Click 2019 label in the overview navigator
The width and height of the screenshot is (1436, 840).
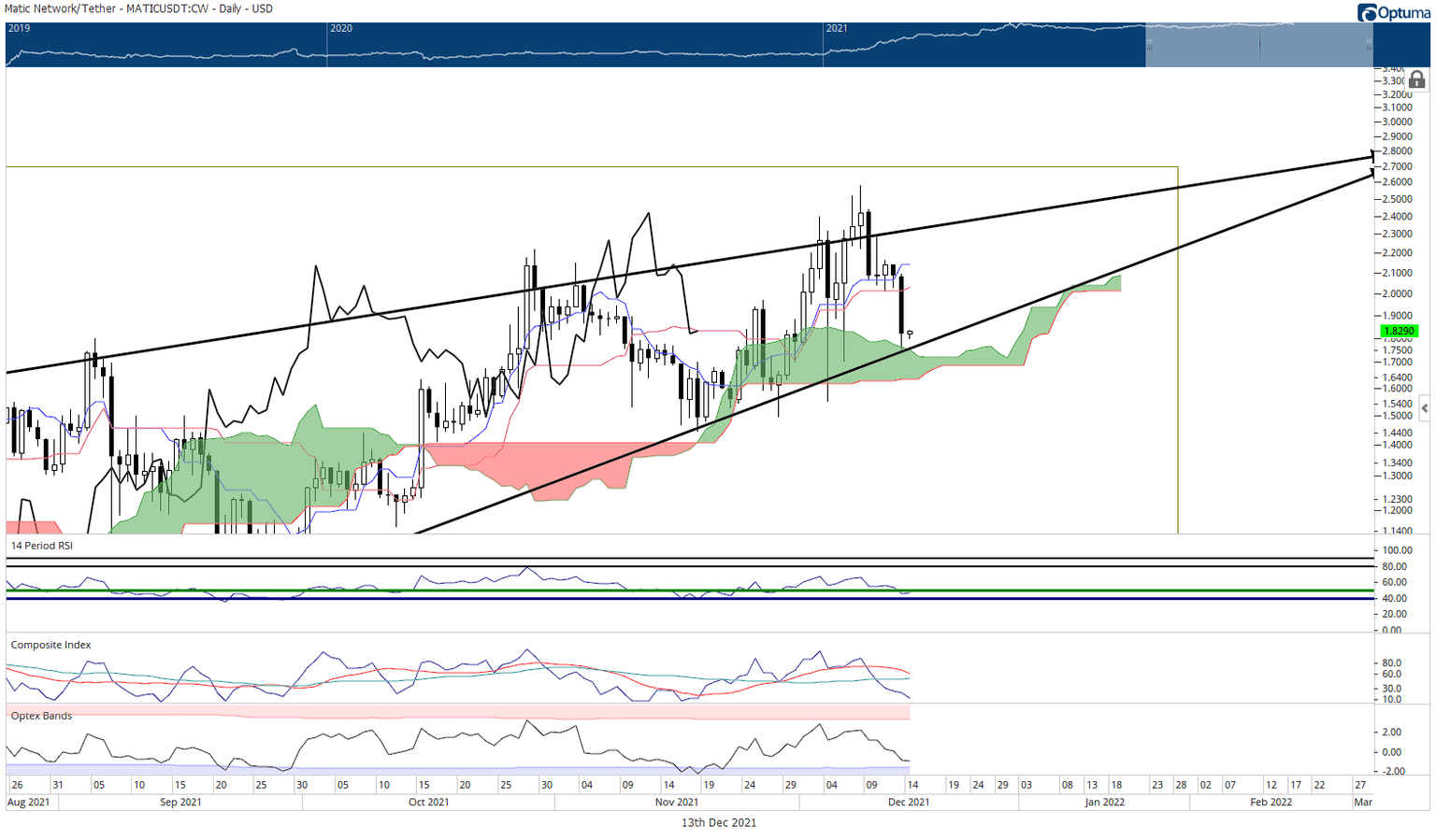[x=19, y=28]
